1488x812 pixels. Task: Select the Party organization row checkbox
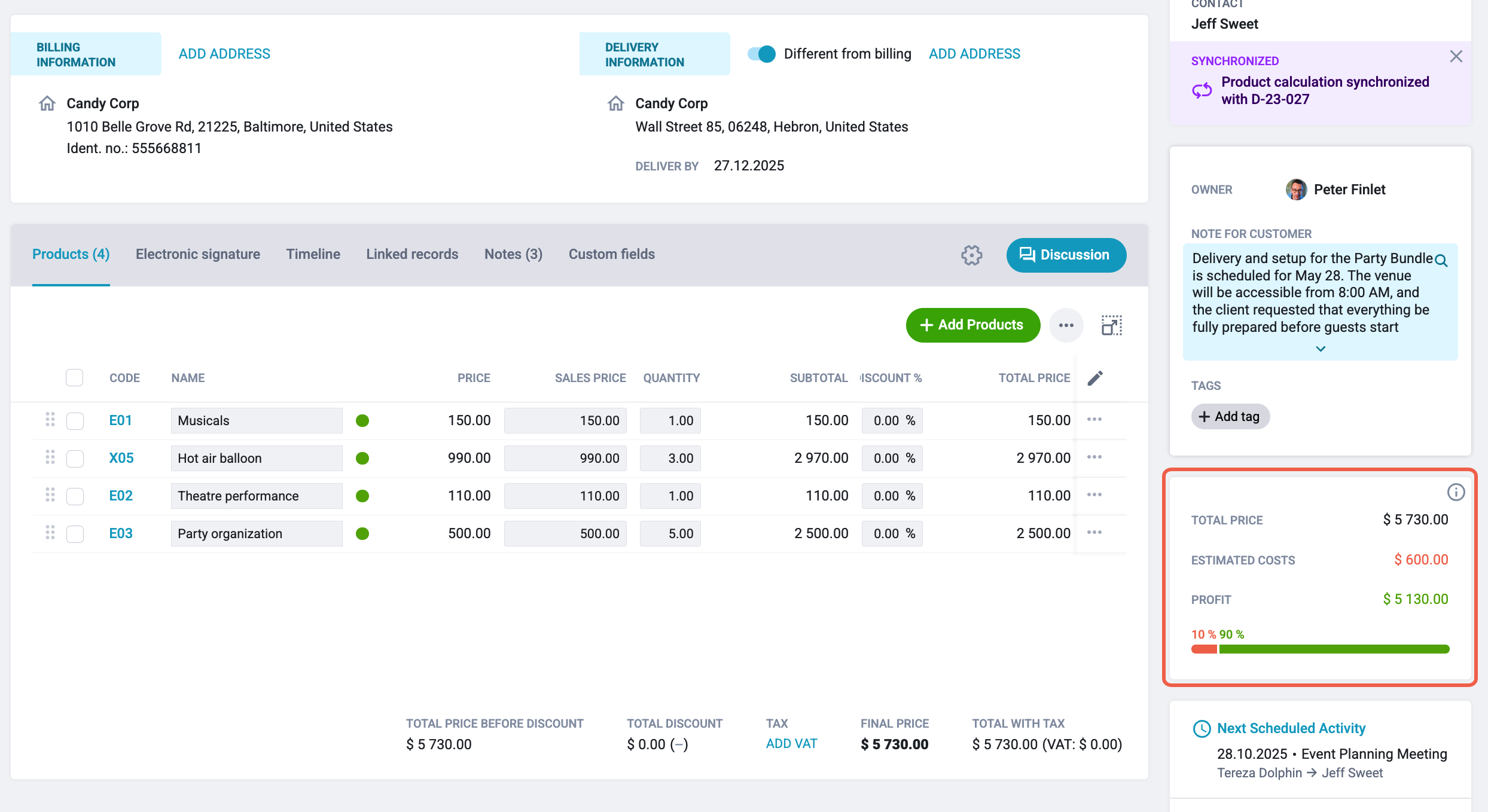click(x=75, y=533)
